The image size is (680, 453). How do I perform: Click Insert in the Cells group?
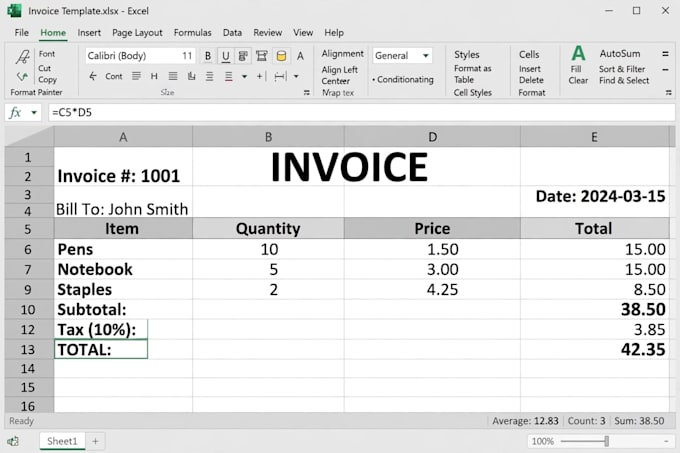[x=530, y=69]
